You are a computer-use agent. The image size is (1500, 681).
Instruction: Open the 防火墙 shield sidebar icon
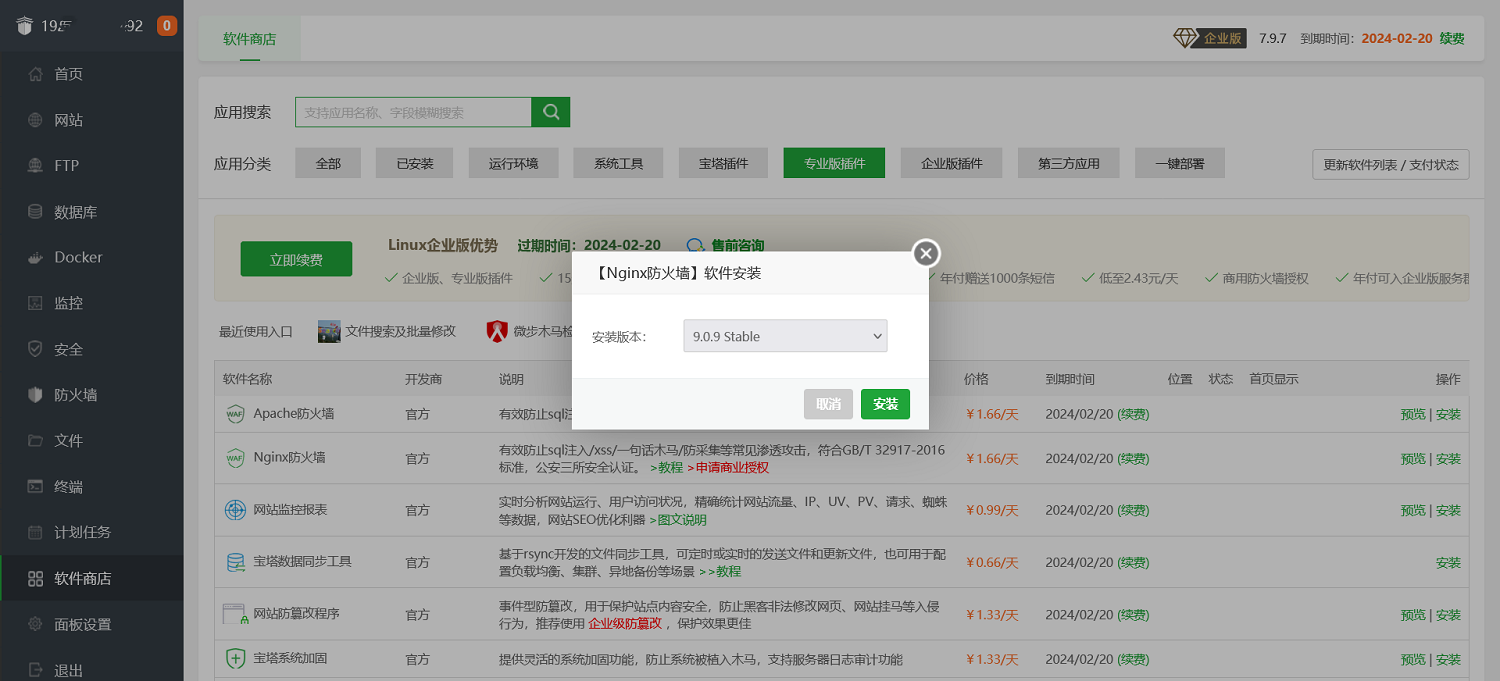(35, 395)
